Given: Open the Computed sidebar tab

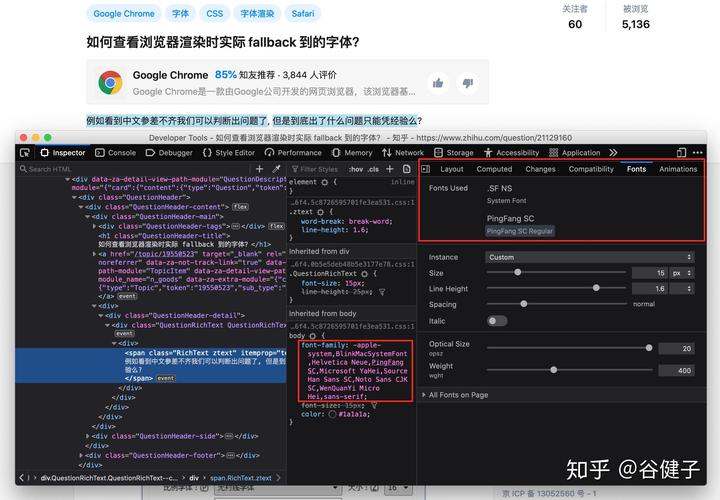Looking at the screenshot, I should 494,169.
